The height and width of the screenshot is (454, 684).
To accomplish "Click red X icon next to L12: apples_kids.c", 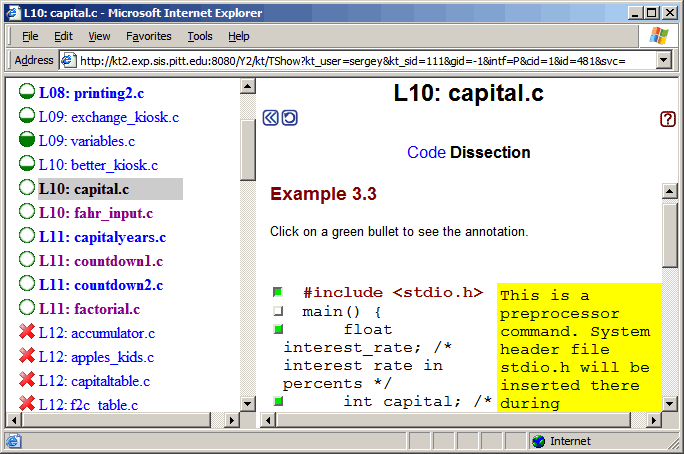I will [27, 356].
